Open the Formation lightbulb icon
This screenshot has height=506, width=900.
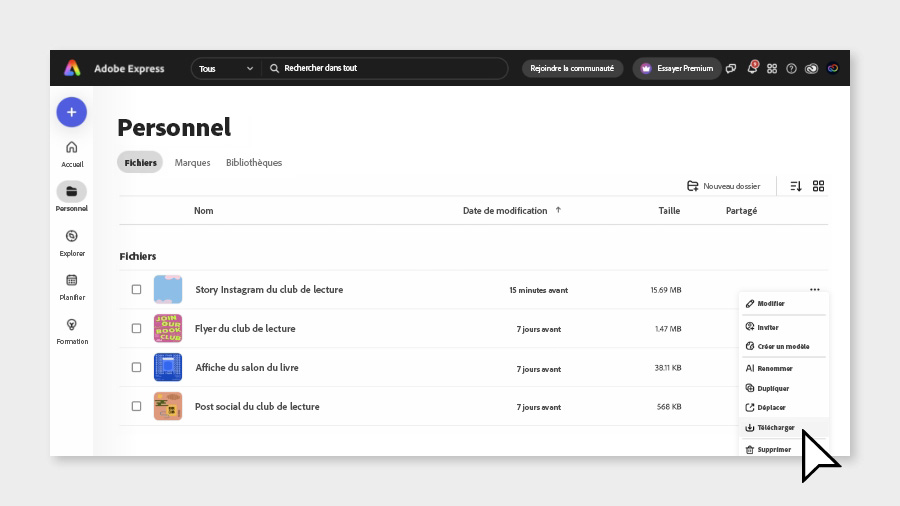click(71, 325)
